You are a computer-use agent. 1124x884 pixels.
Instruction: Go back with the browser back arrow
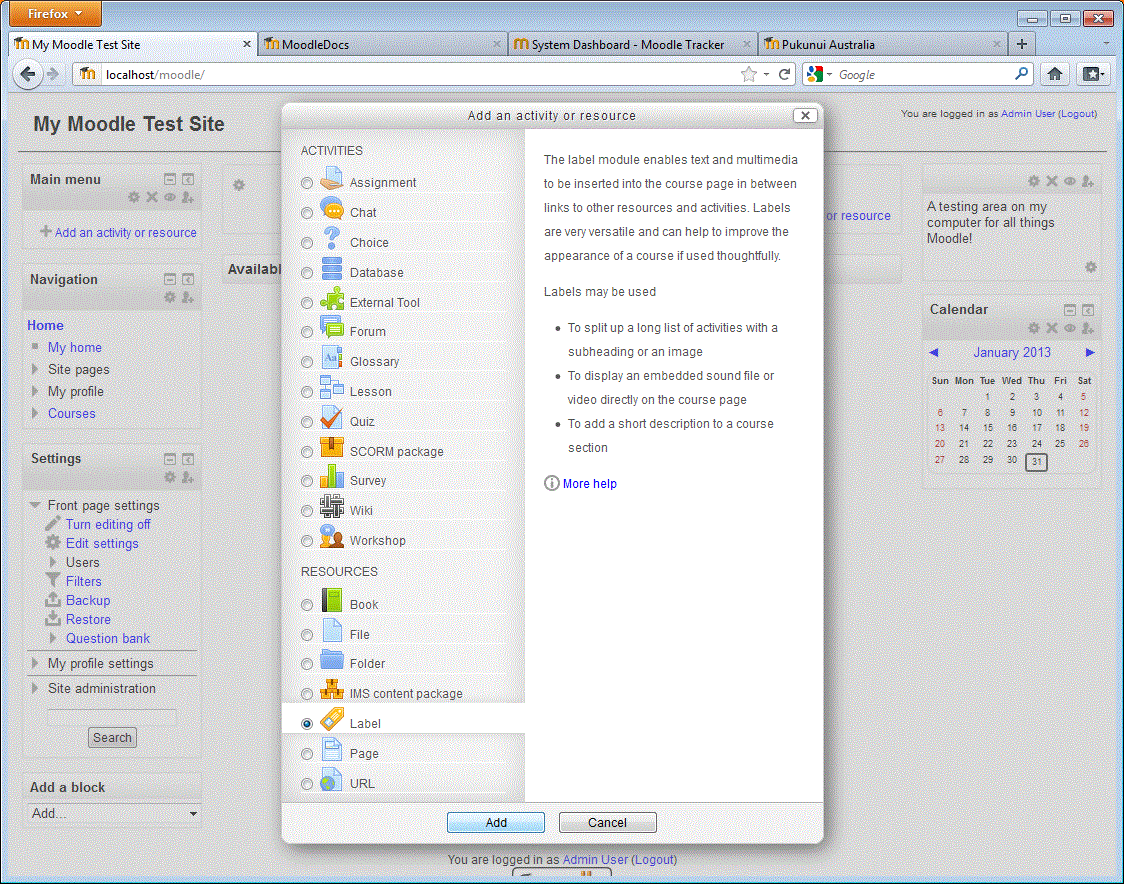click(28, 74)
